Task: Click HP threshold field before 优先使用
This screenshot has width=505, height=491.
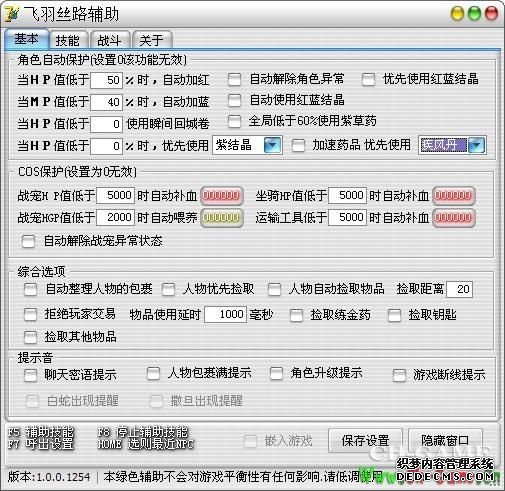Action: tap(106, 146)
